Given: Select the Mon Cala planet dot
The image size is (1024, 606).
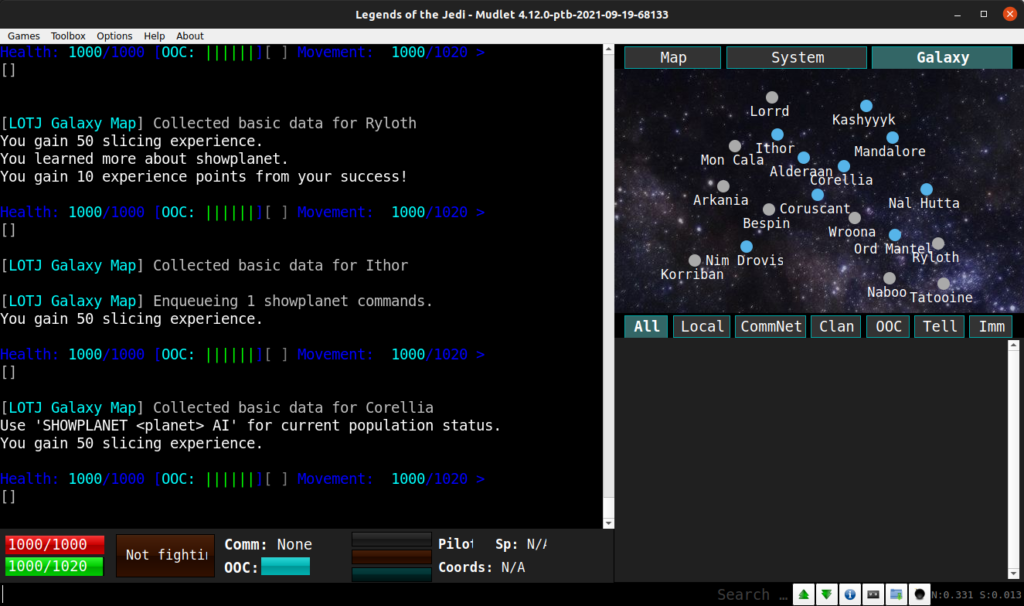Looking at the screenshot, I should [x=735, y=146].
